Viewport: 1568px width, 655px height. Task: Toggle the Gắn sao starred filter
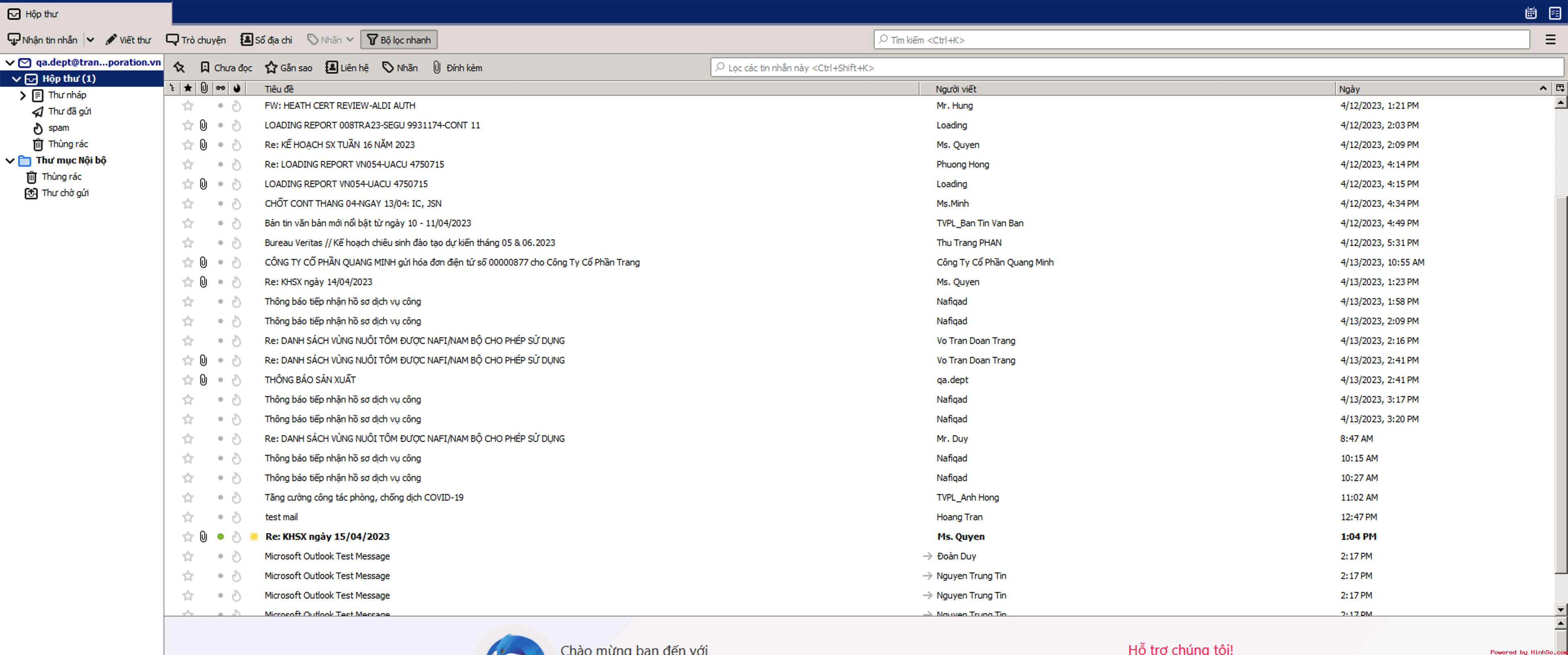tap(289, 67)
